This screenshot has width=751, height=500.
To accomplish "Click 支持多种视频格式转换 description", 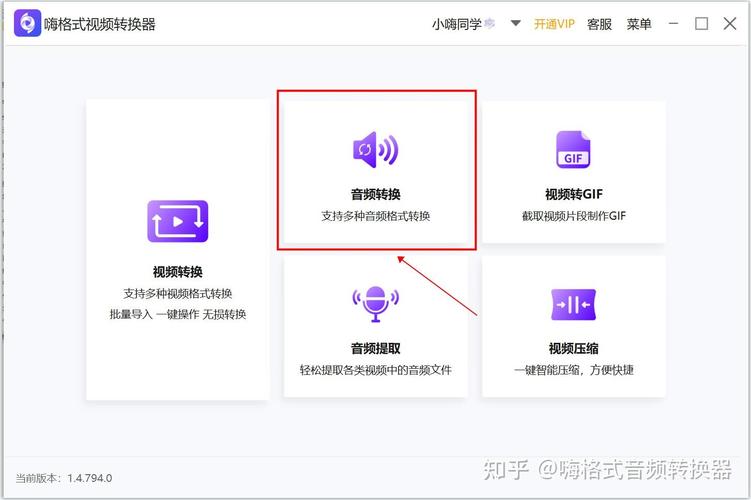I will pyautogui.click(x=178, y=294).
